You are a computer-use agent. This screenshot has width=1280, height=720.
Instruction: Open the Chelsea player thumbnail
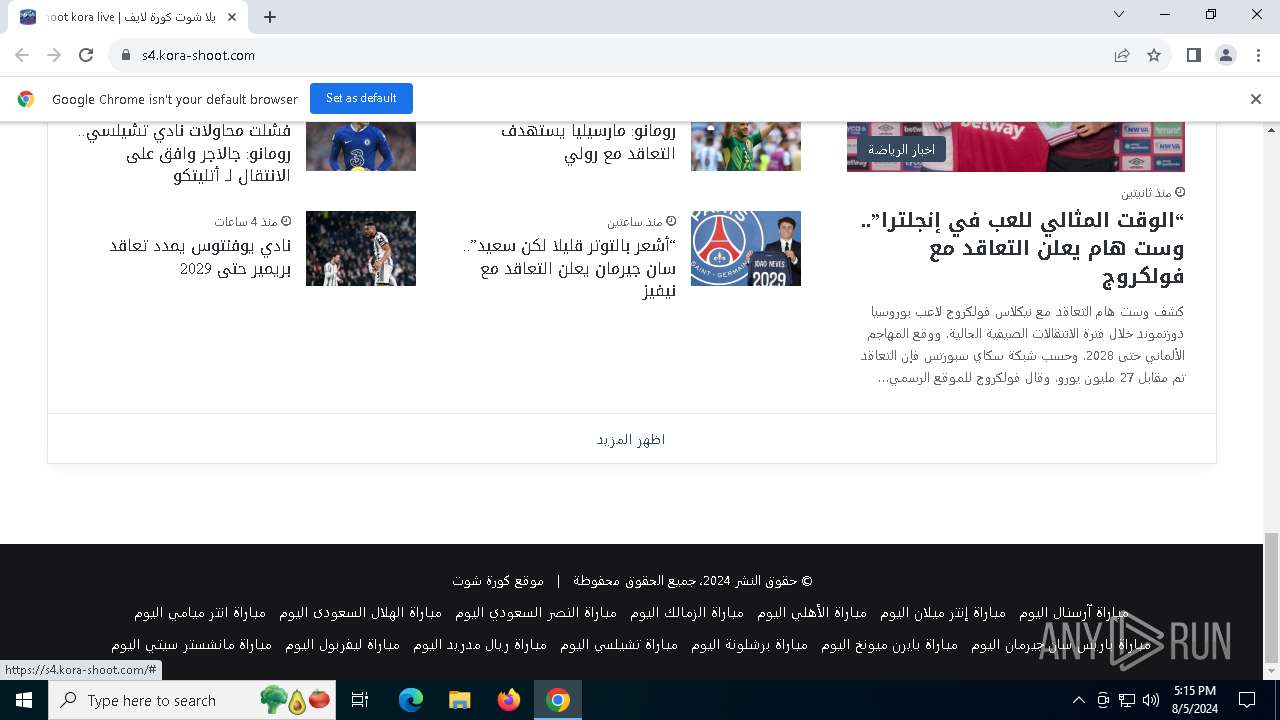pyautogui.click(x=361, y=146)
